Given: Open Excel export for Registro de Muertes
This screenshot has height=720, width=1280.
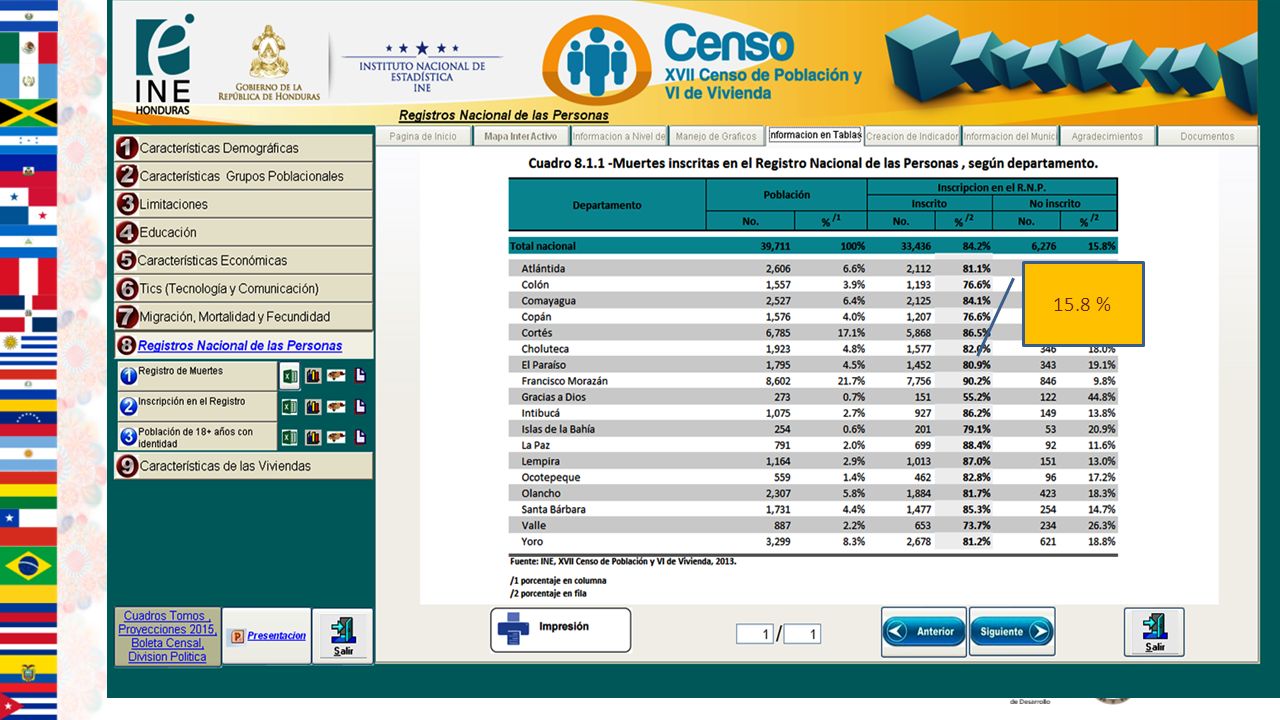Looking at the screenshot, I should pyautogui.click(x=289, y=376).
